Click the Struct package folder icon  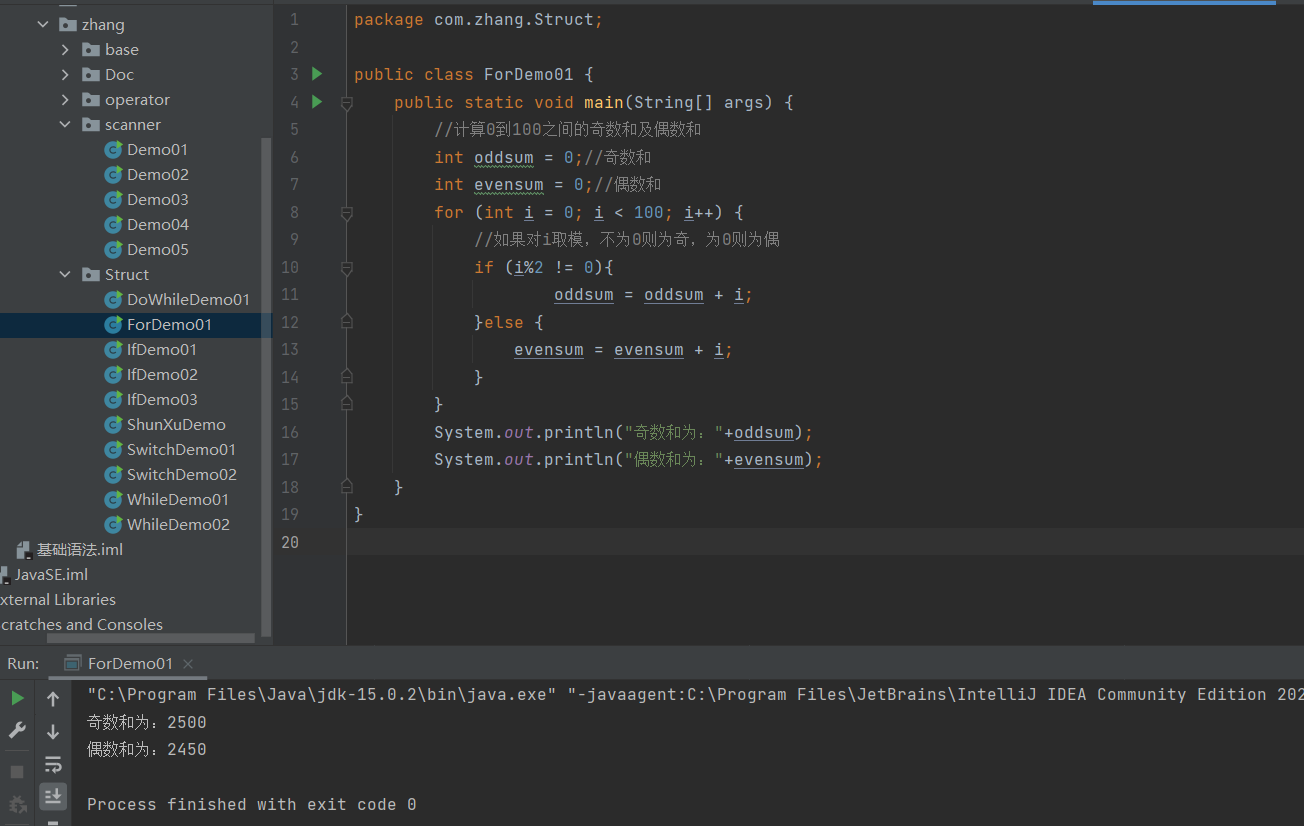click(91, 275)
